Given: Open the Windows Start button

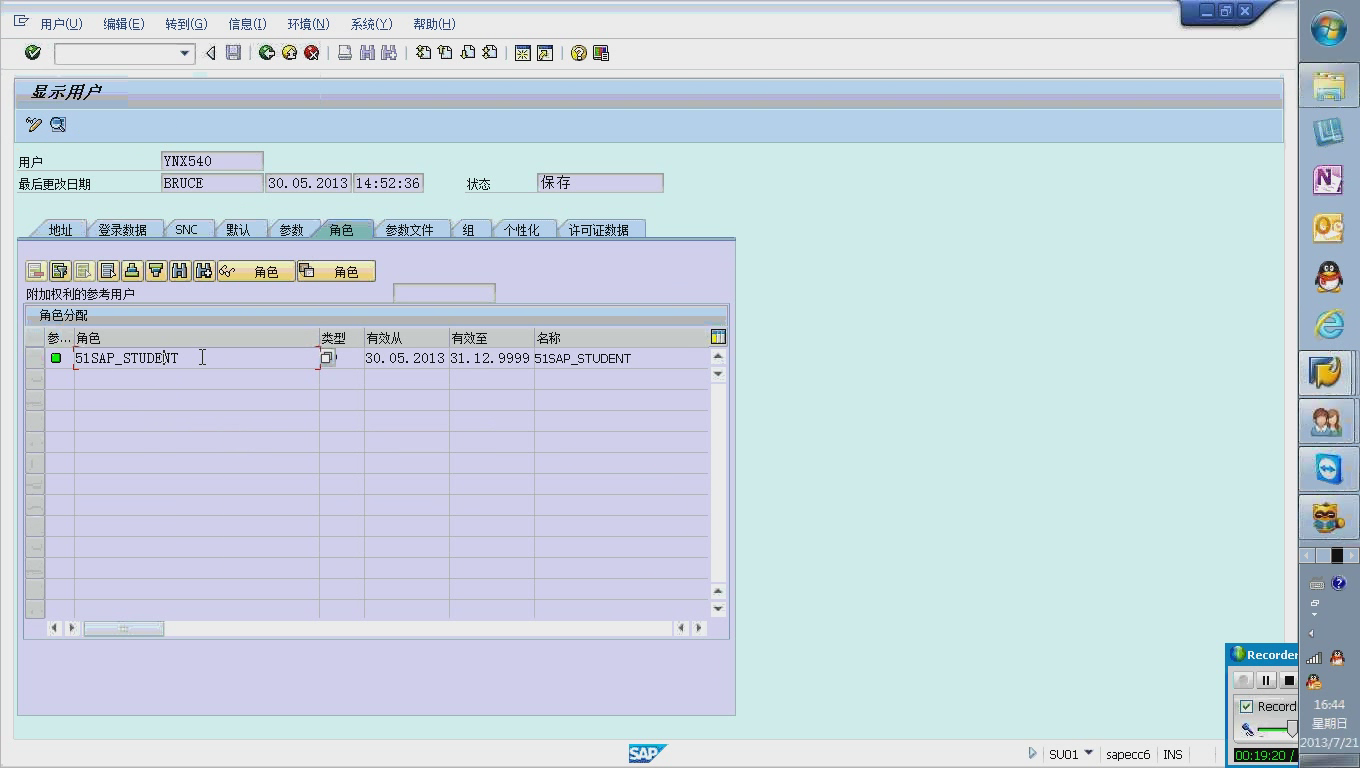Looking at the screenshot, I should pos(1328,30).
